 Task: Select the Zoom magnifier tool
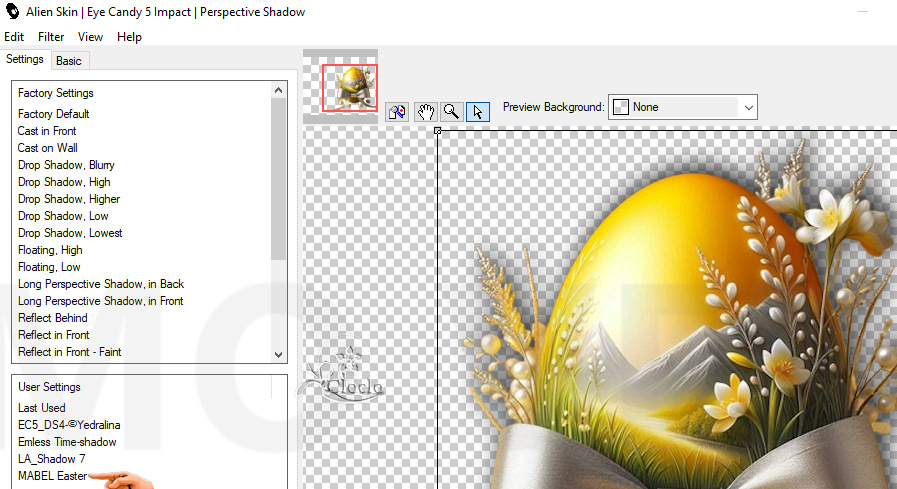tap(451, 112)
